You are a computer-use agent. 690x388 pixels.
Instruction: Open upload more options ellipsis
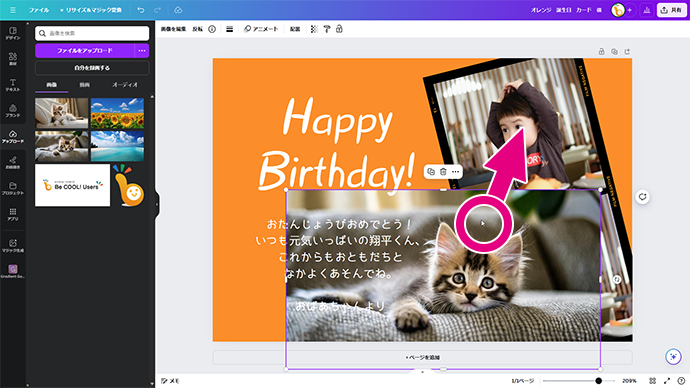[142, 51]
